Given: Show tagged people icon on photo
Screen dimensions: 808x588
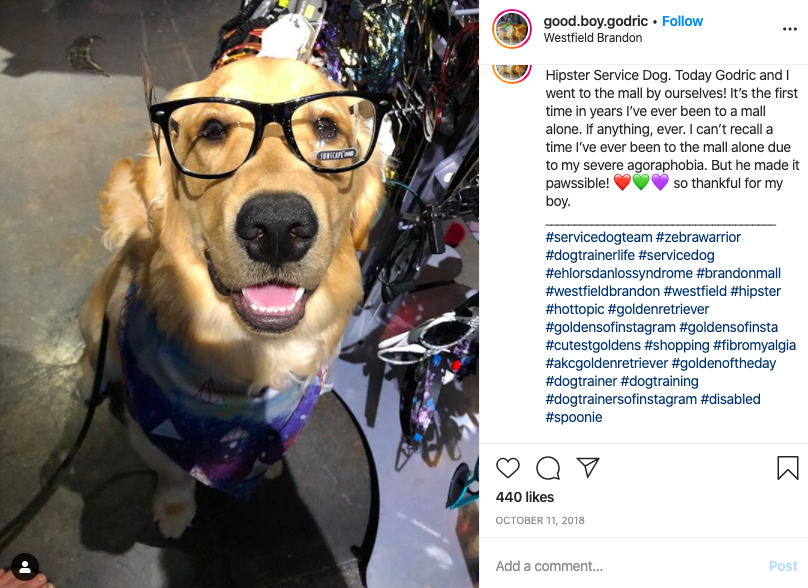Looking at the screenshot, I should point(24,567).
